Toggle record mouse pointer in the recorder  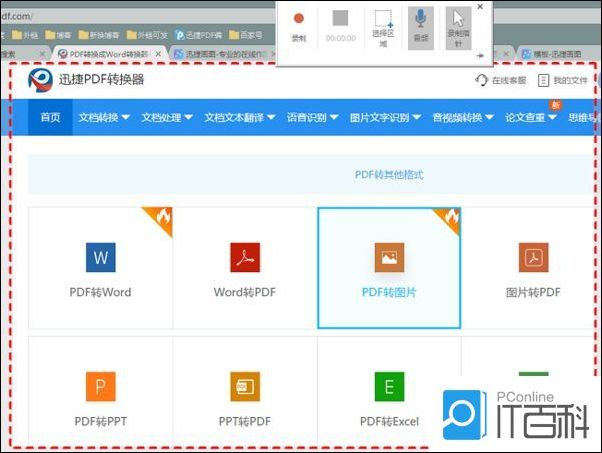point(458,28)
